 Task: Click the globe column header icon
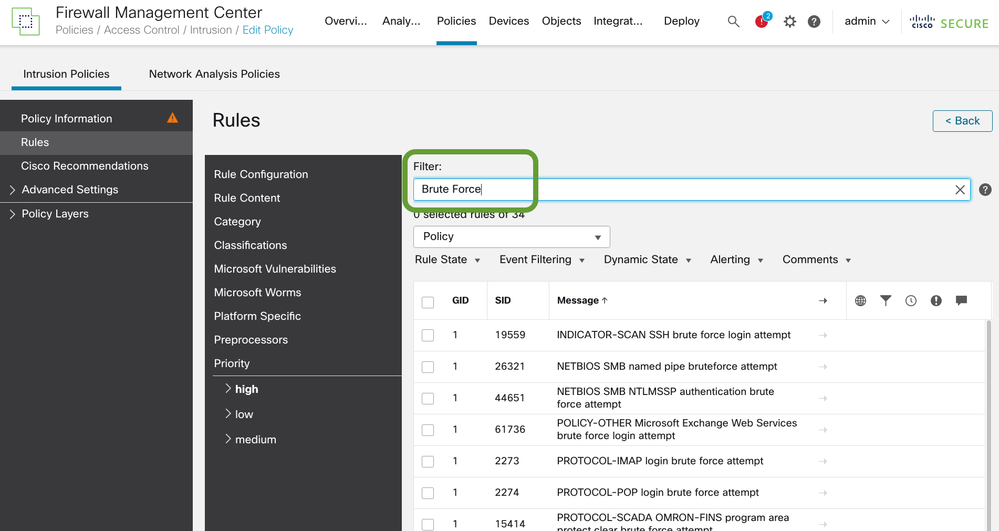[860, 300]
